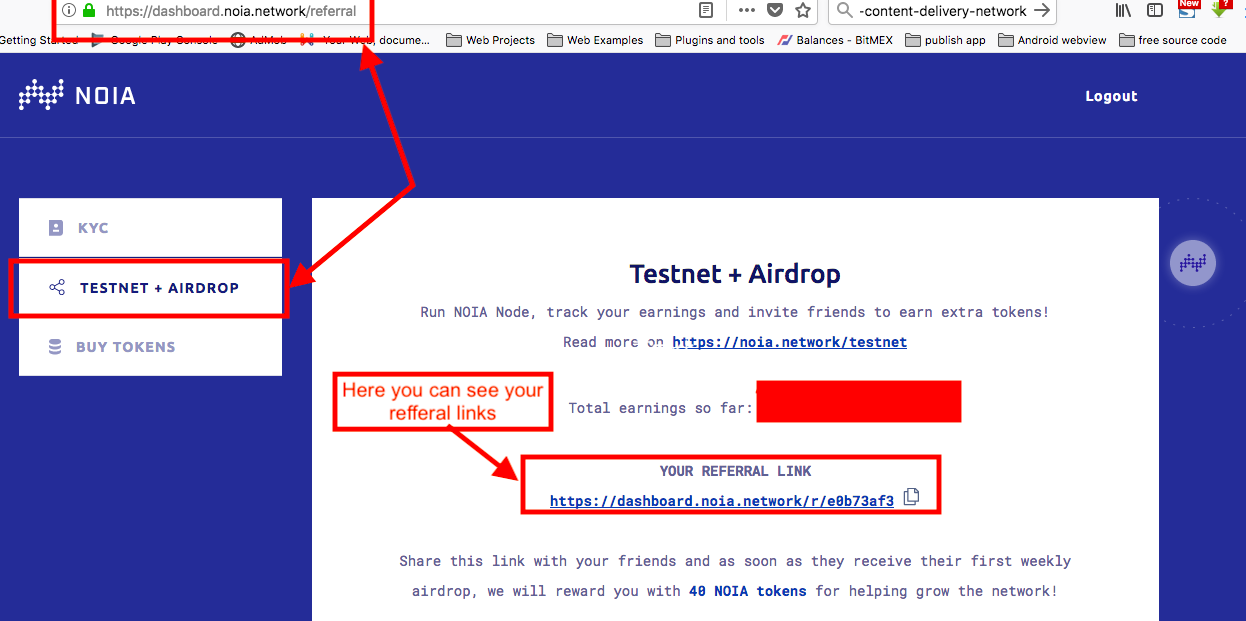Click the KYC ID card icon
Image resolution: width=1246 pixels, height=621 pixels.
click(x=56, y=228)
